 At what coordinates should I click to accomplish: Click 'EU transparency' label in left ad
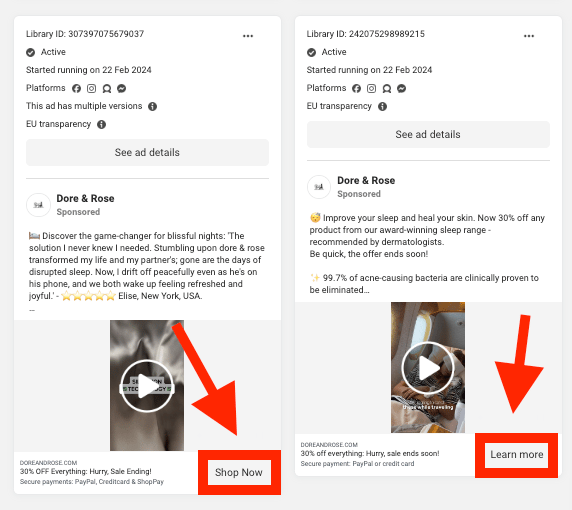click(58, 124)
